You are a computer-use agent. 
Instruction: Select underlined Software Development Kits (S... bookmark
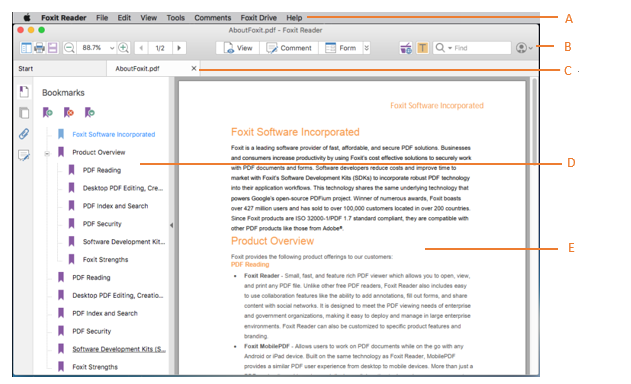[x=119, y=349]
